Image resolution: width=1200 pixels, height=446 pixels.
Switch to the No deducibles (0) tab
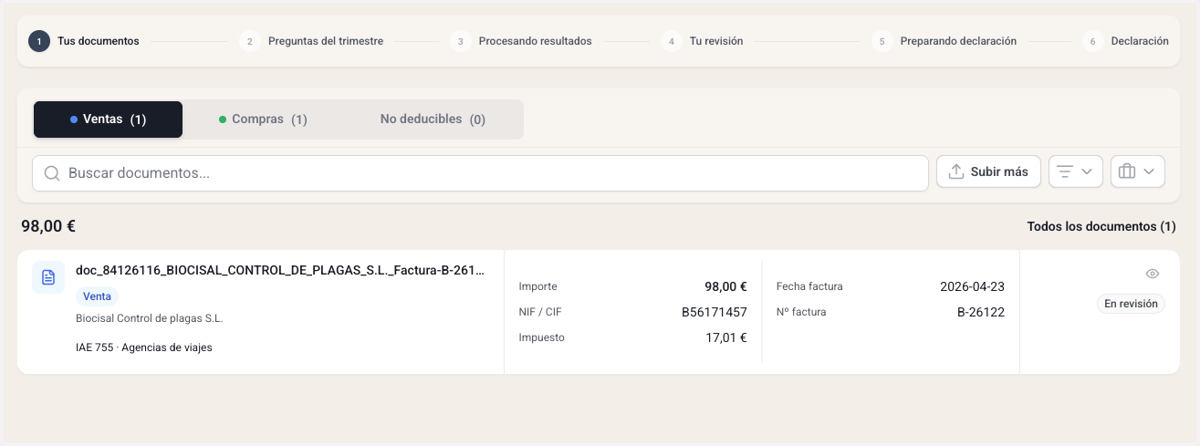coord(432,119)
